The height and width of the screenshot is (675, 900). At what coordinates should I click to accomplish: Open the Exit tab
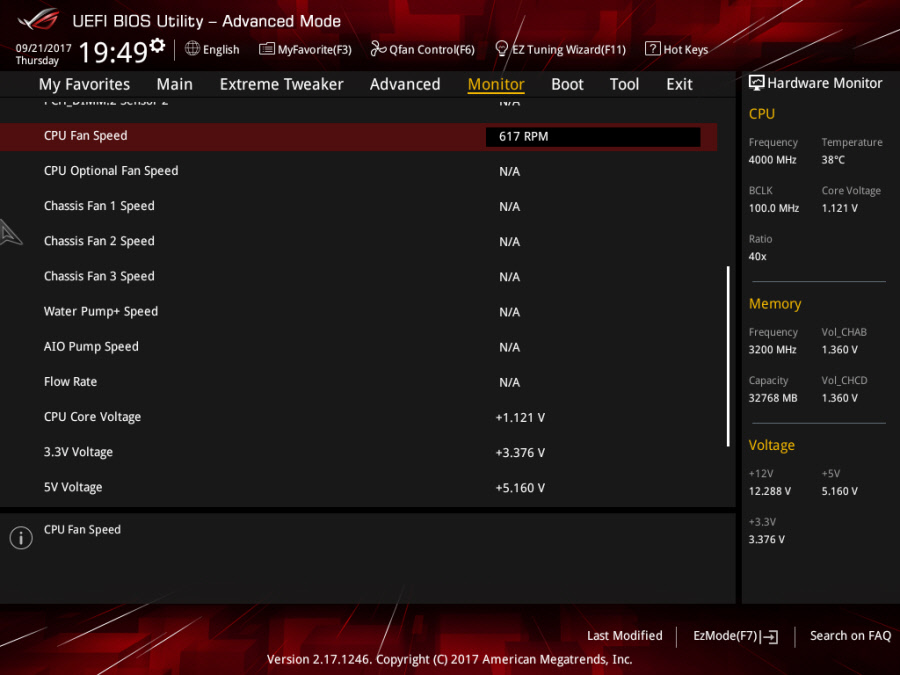(679, 84)
